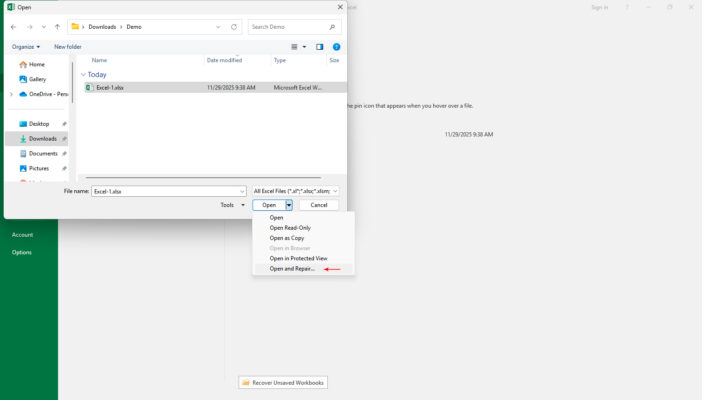Click the Forward navigation arrow
This screenshot has height=400, width=702.
30,27
